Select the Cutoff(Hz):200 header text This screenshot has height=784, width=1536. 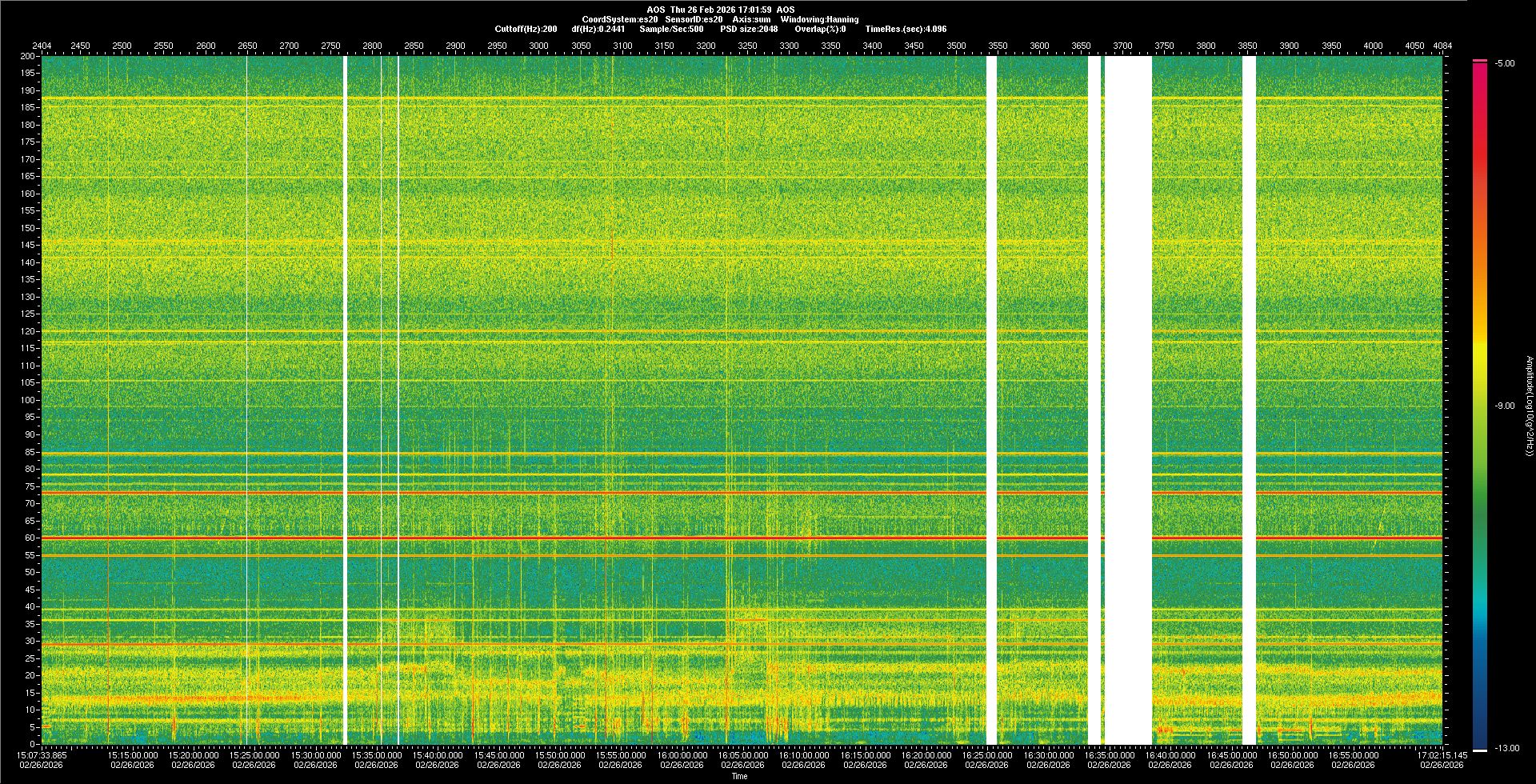(x=526, y=29)
